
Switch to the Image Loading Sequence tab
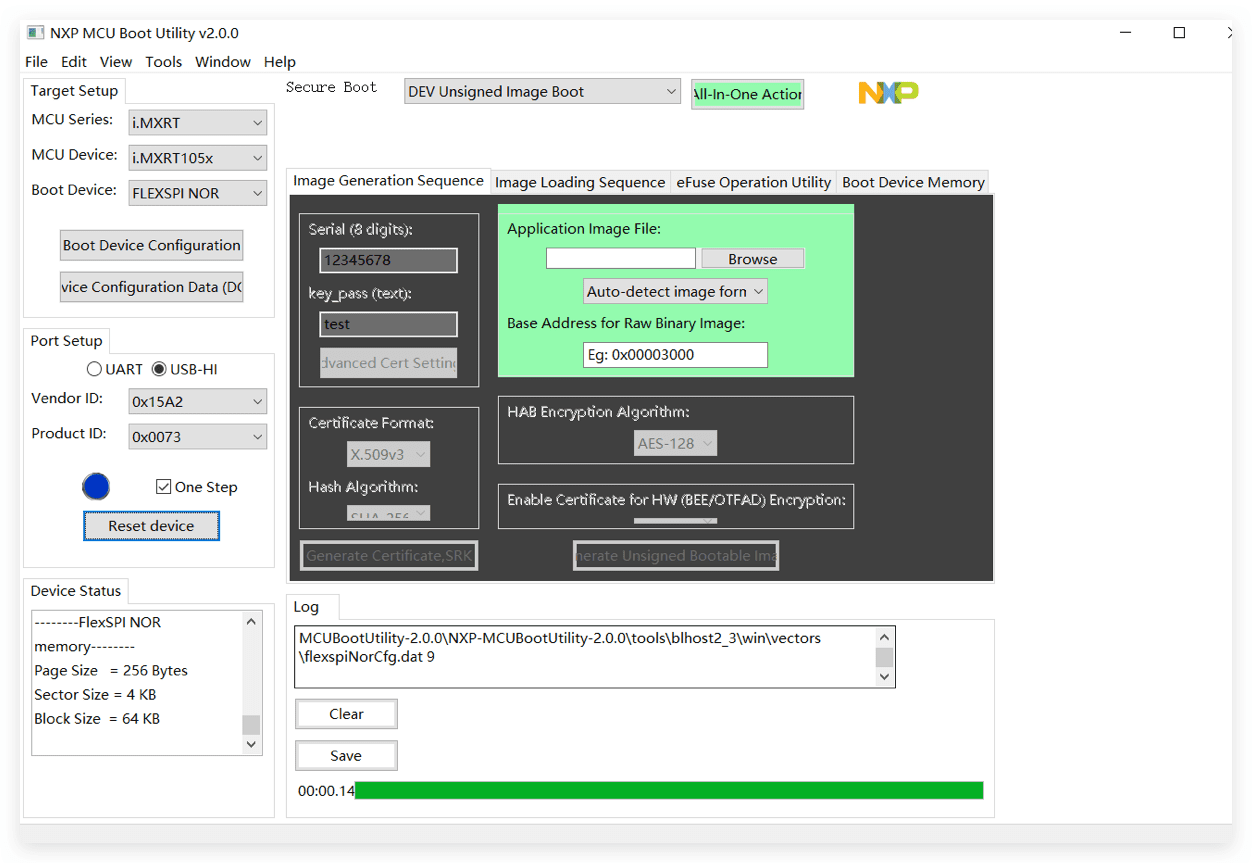580,182
